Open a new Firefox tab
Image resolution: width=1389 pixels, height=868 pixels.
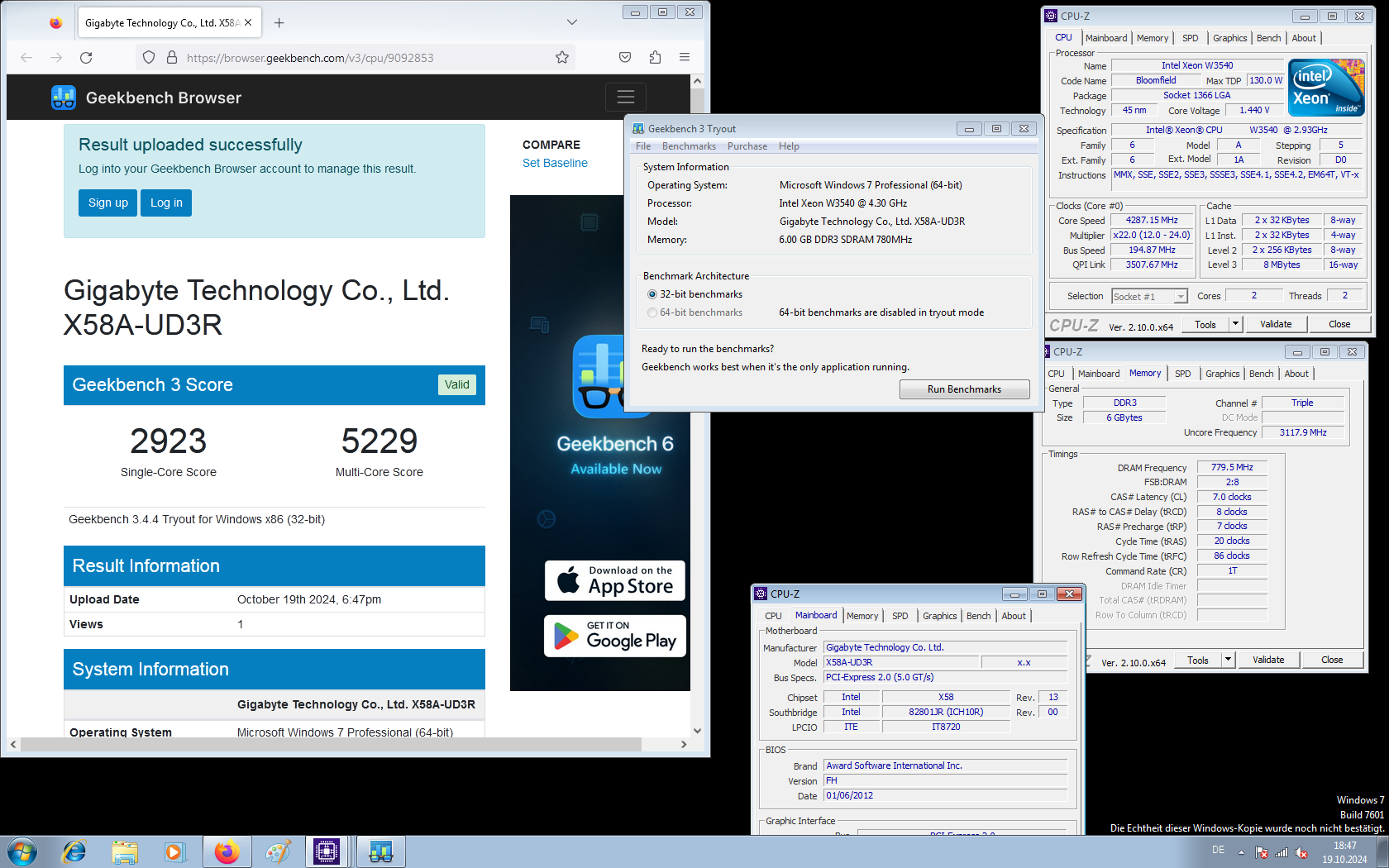(279, 22)
